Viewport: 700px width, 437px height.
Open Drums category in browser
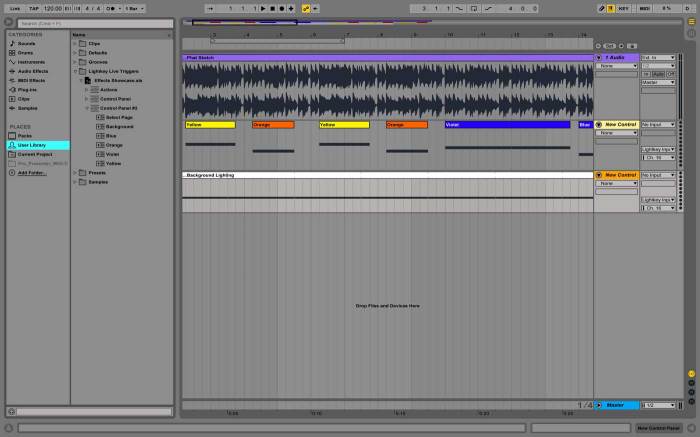[x=25, y=53]
